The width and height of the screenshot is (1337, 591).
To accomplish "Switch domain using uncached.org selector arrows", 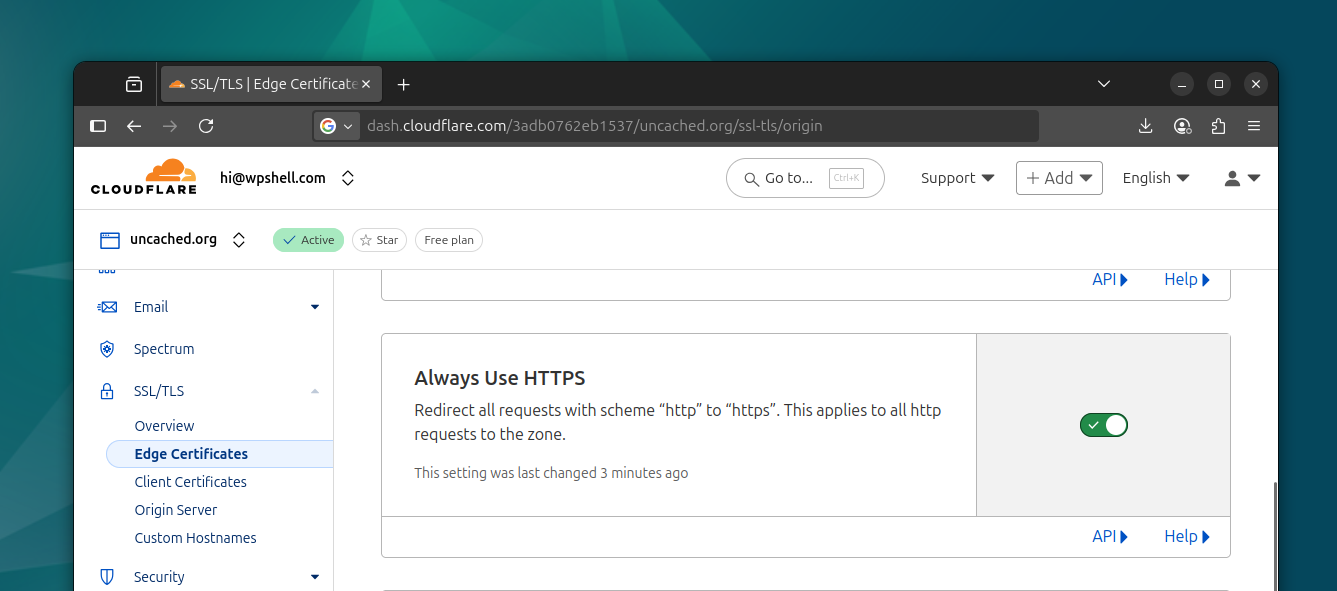I will pos(239,240).
